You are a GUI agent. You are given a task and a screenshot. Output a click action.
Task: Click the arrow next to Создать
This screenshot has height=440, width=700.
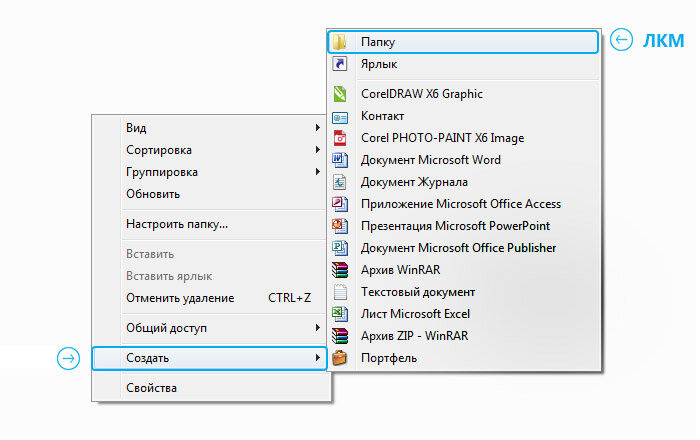[317, 357]
